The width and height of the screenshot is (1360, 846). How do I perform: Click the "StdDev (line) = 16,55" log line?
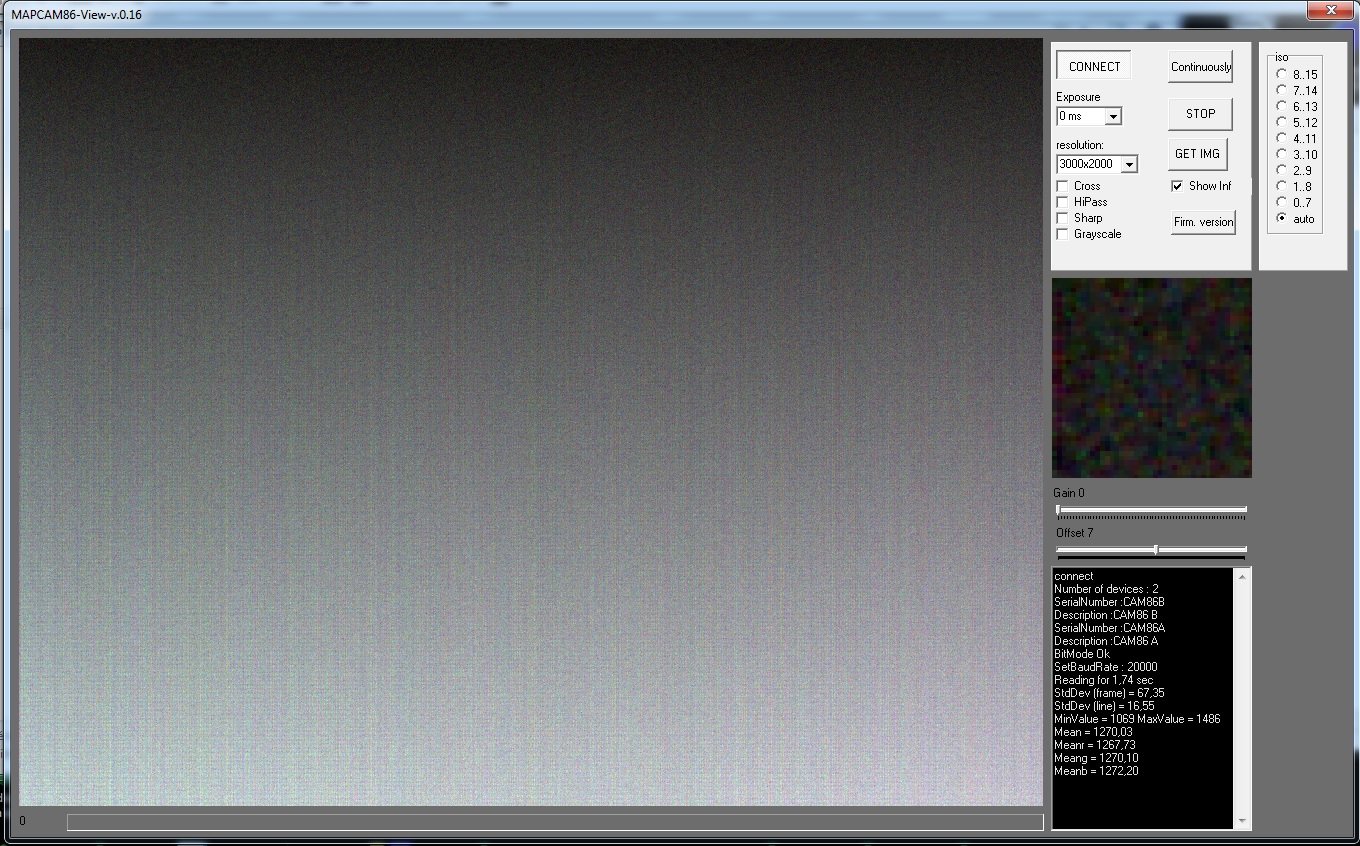point(1106,706)
